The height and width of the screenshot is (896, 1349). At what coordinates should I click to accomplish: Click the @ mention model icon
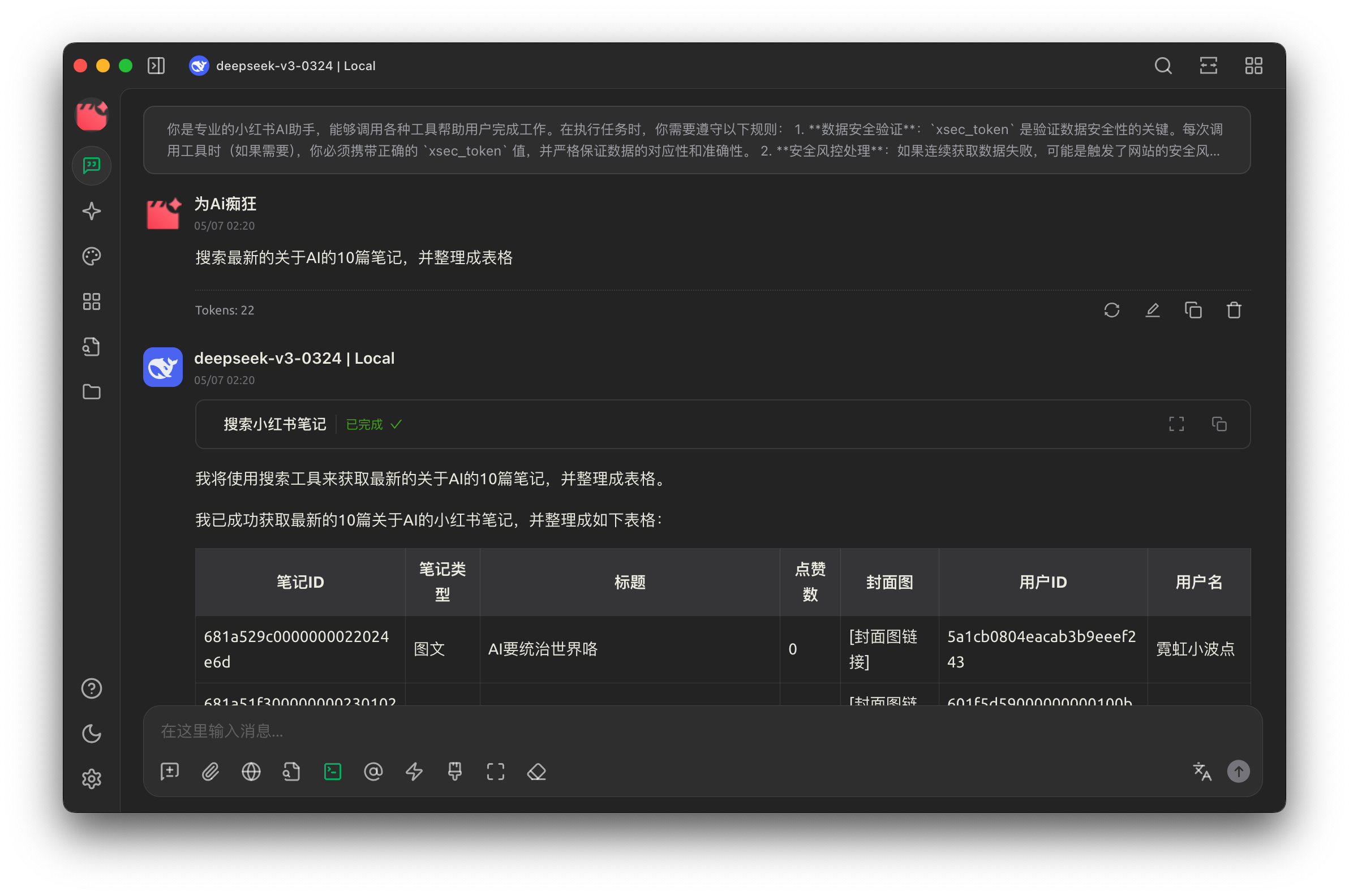tap(373, 772)
